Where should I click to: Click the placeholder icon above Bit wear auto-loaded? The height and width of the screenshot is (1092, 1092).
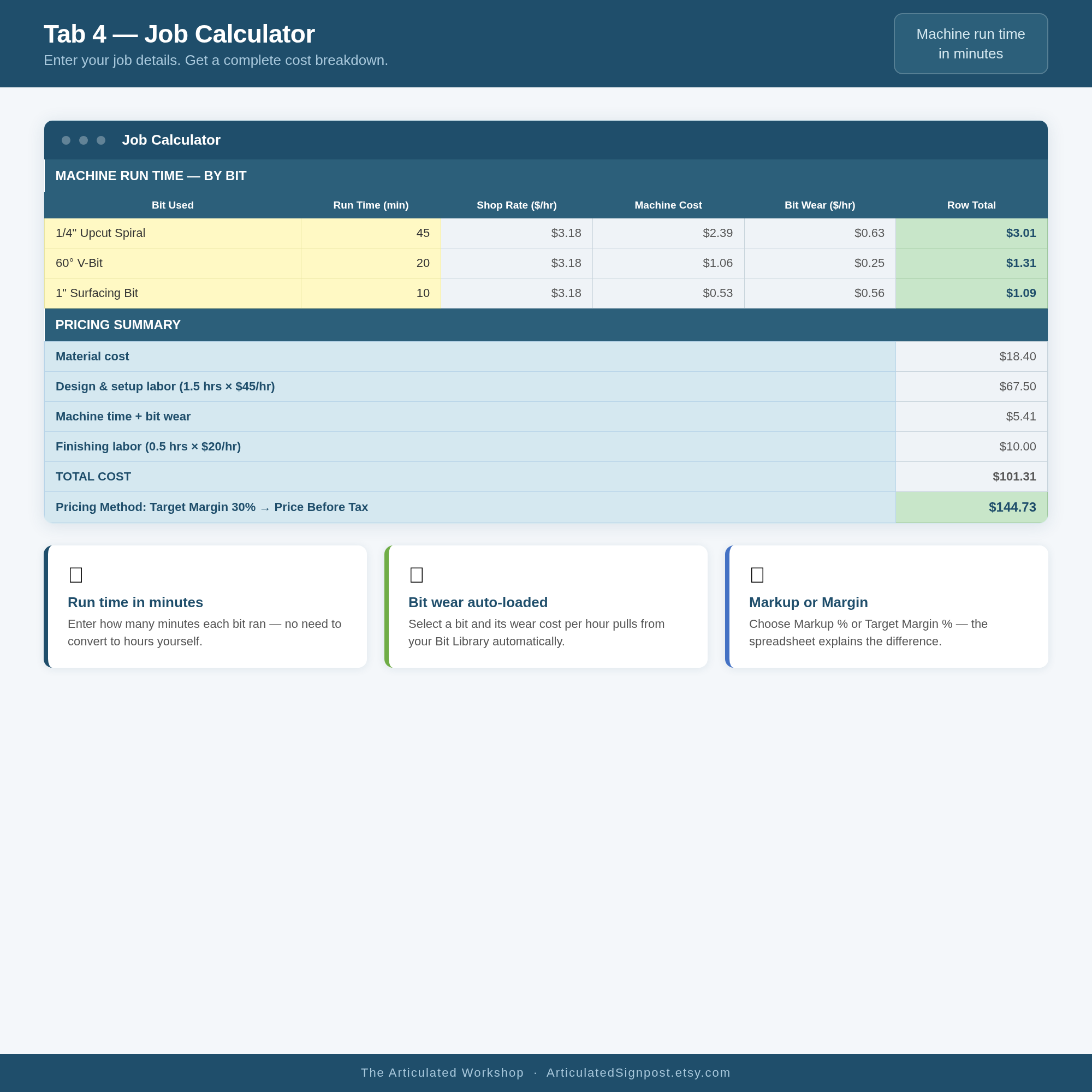pyautogui.click(x=417, y=575)
